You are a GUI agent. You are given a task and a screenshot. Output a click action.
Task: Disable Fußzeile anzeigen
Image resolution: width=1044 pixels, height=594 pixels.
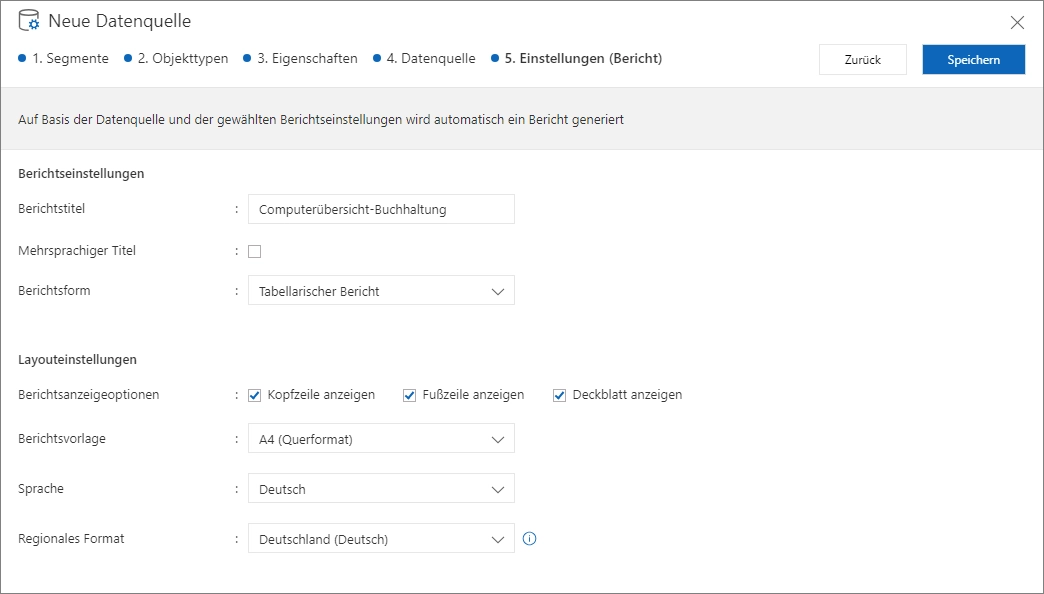[409, 394]
